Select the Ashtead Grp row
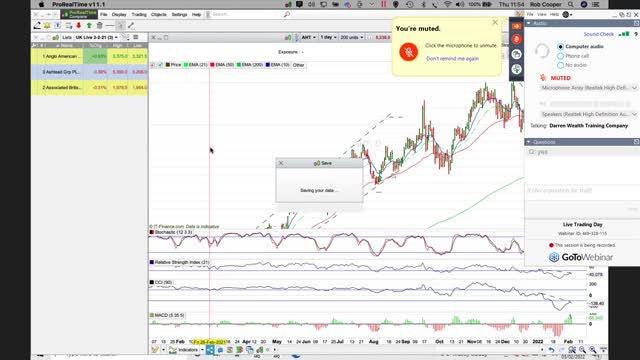 [x=89, y=72]
